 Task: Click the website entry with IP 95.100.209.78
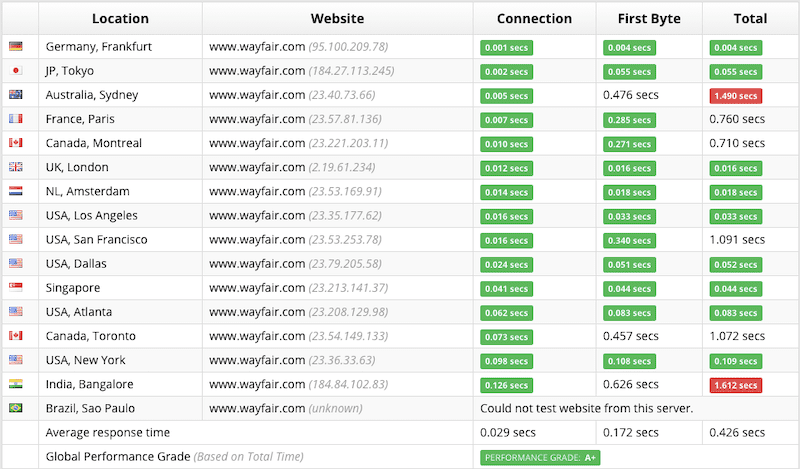point(298,46)
